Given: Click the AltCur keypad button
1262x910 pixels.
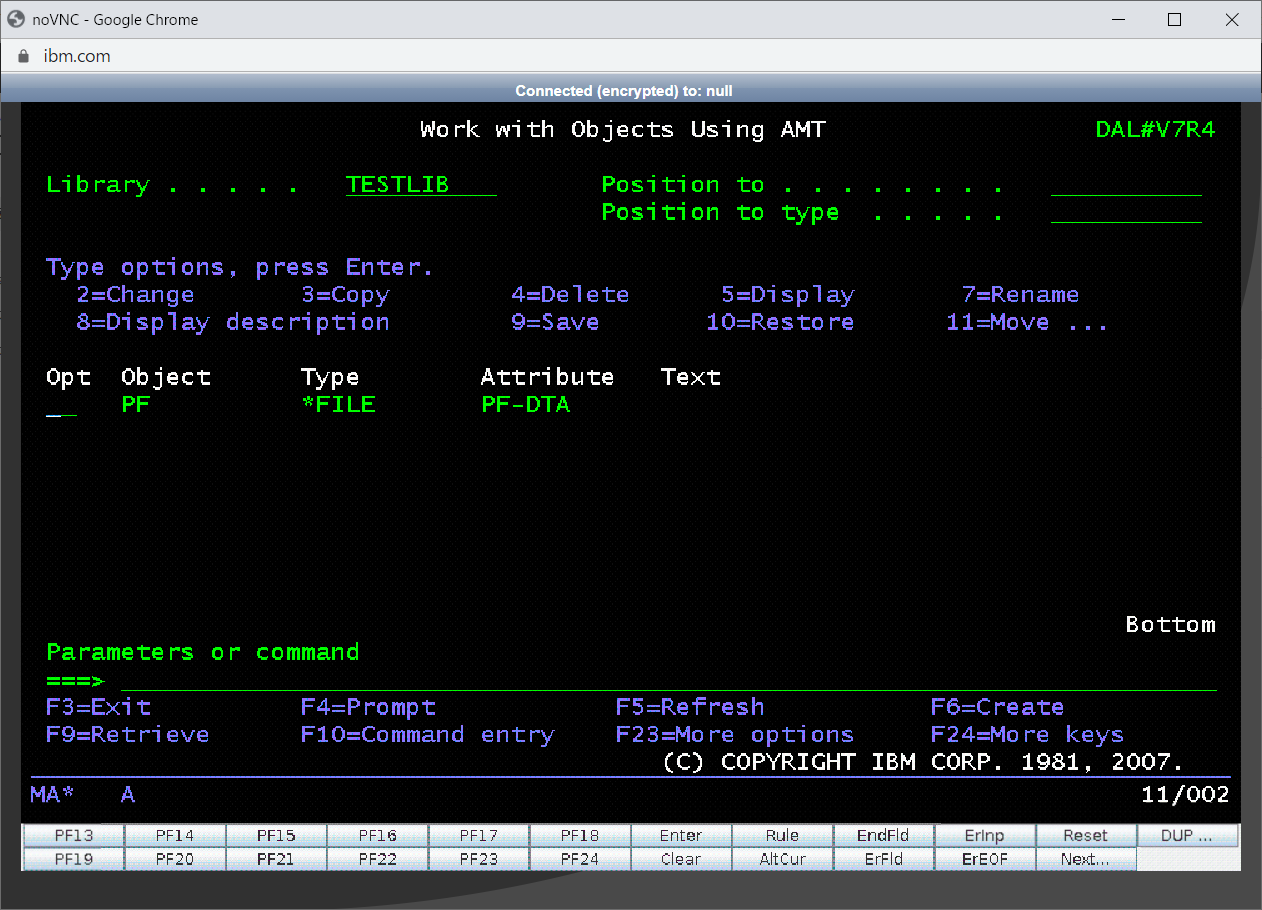Looking at the screenshot, I should 782,859.
